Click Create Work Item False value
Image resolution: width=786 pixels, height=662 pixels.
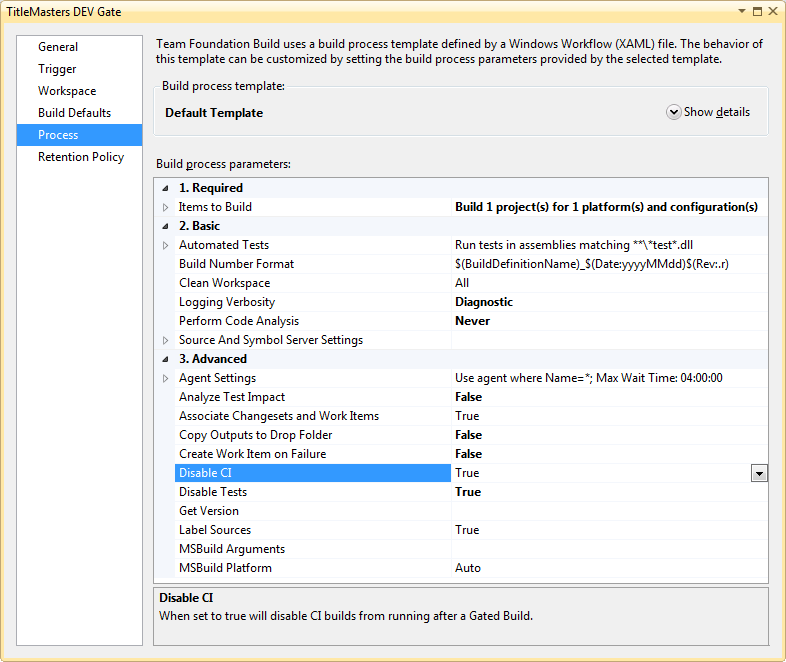[x=468, y=455]
